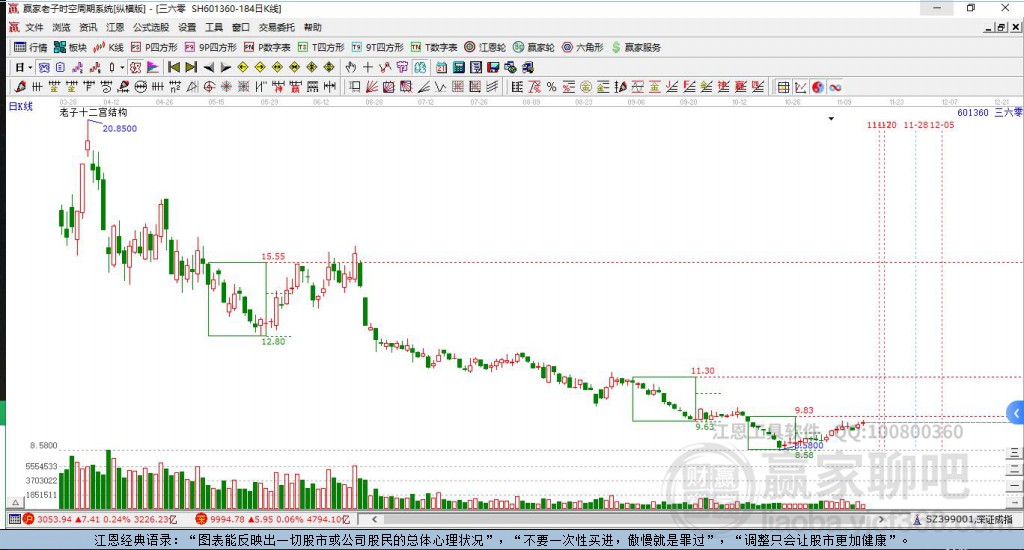Open the 公式选股 menu
The height and width of the screenshot is (550, 1024).
[x=151, y=27]
